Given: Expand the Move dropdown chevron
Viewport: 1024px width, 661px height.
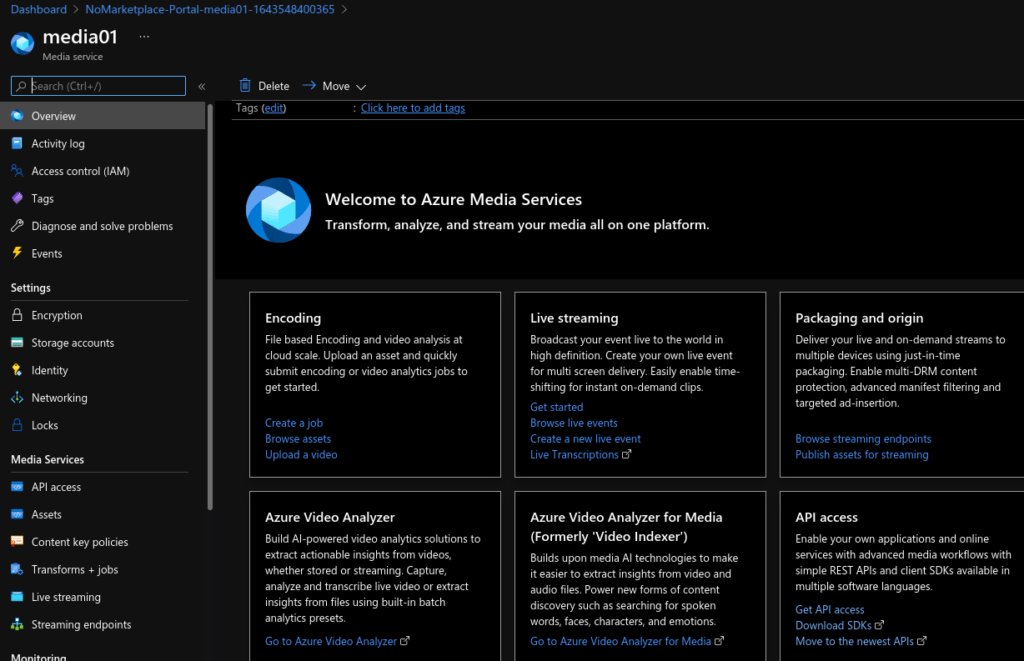Looking at the screenshot, I should click(x=360, y=87).
